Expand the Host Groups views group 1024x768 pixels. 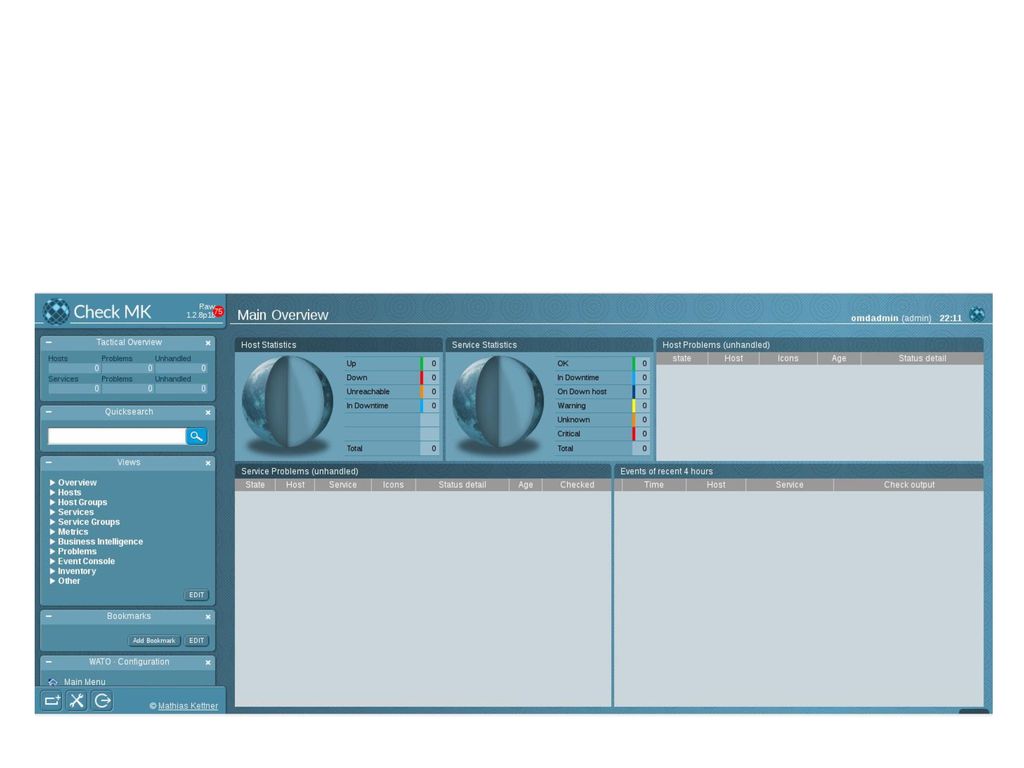(78, 502)
